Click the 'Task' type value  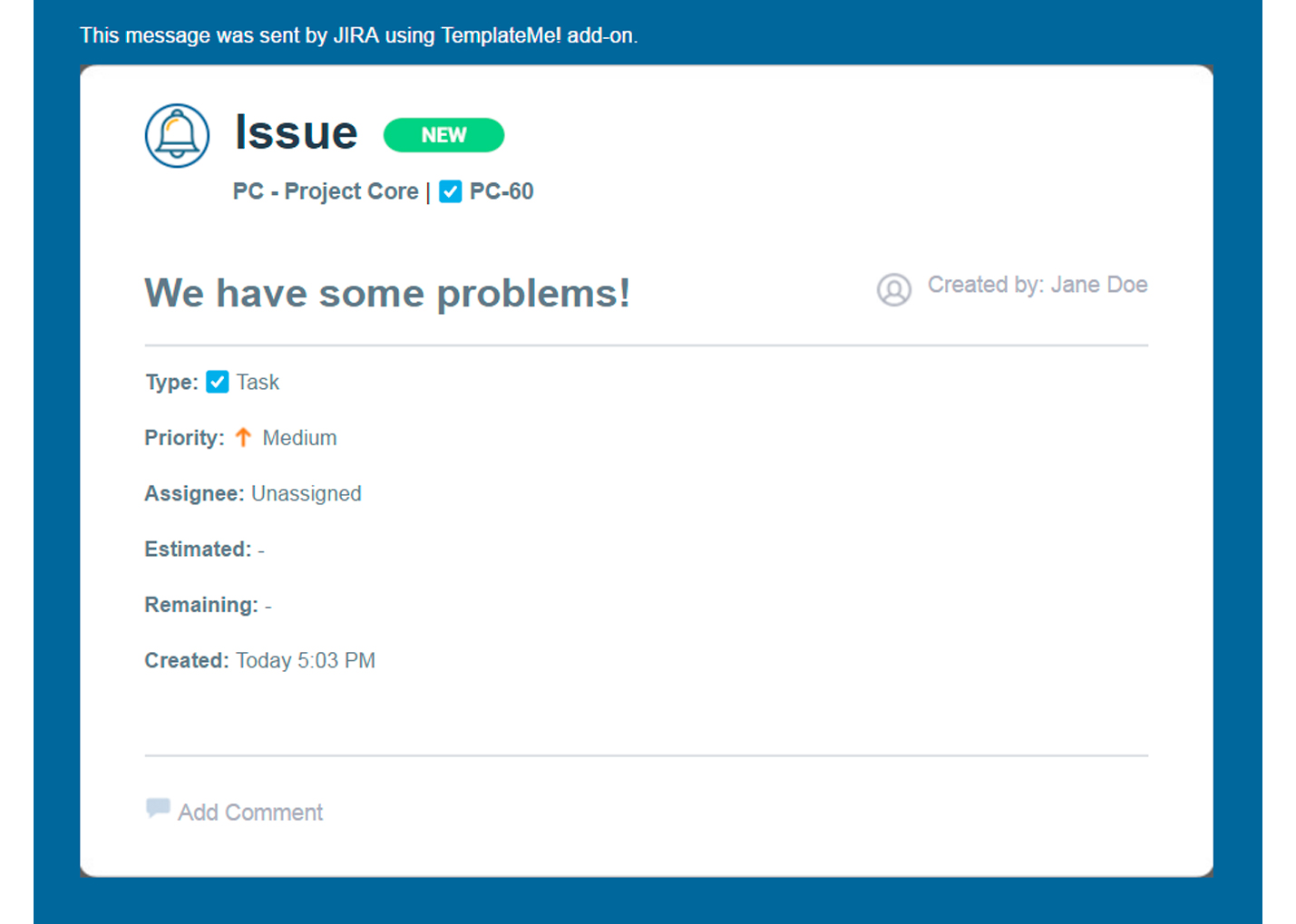click(258, 383)
